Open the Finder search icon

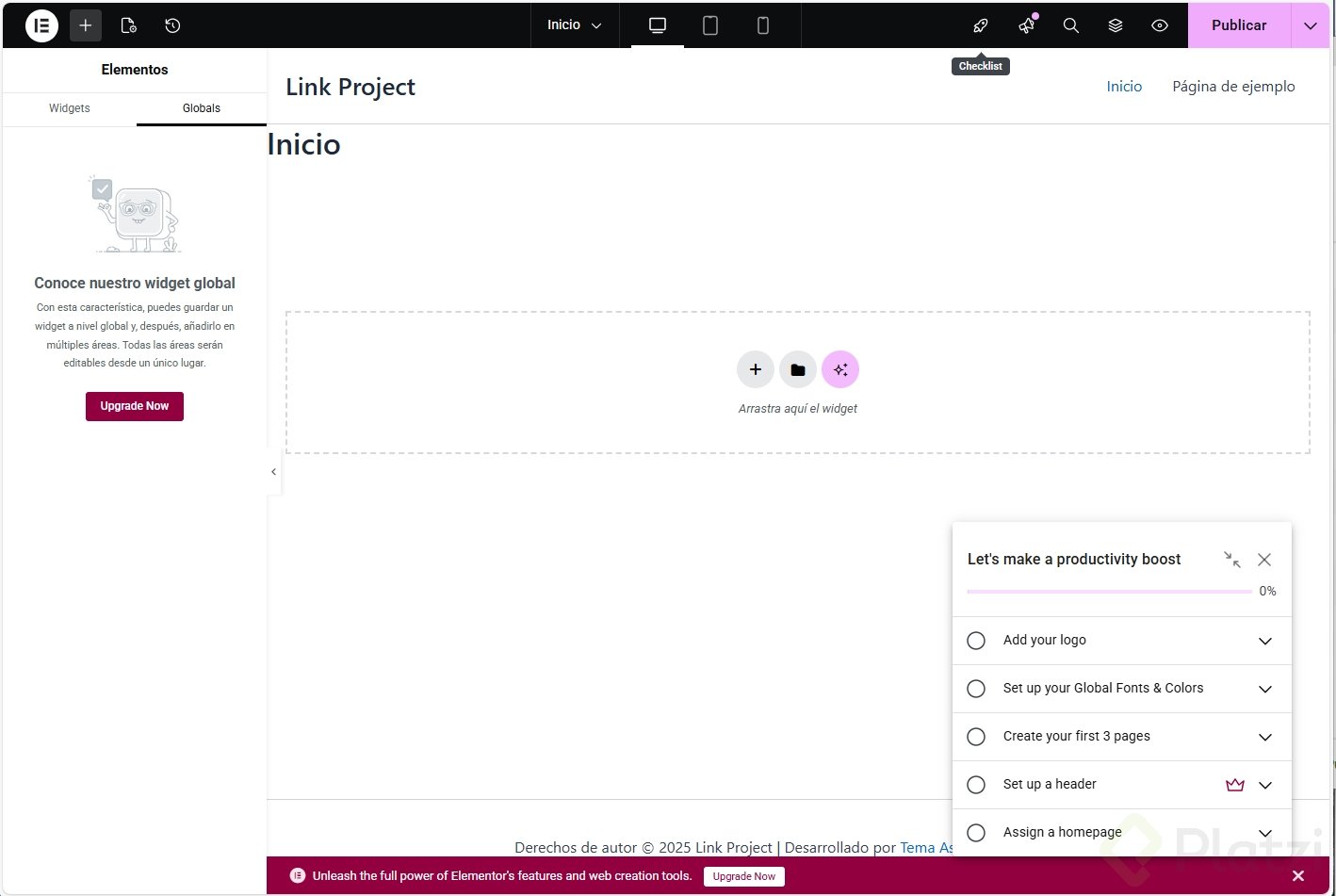(1071, 25)
